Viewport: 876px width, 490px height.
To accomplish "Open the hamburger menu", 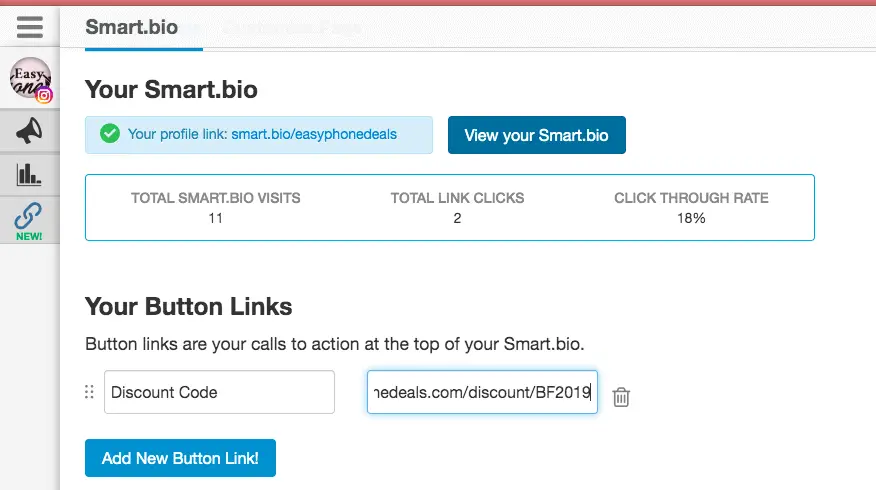I will click(x=30, y=27).
